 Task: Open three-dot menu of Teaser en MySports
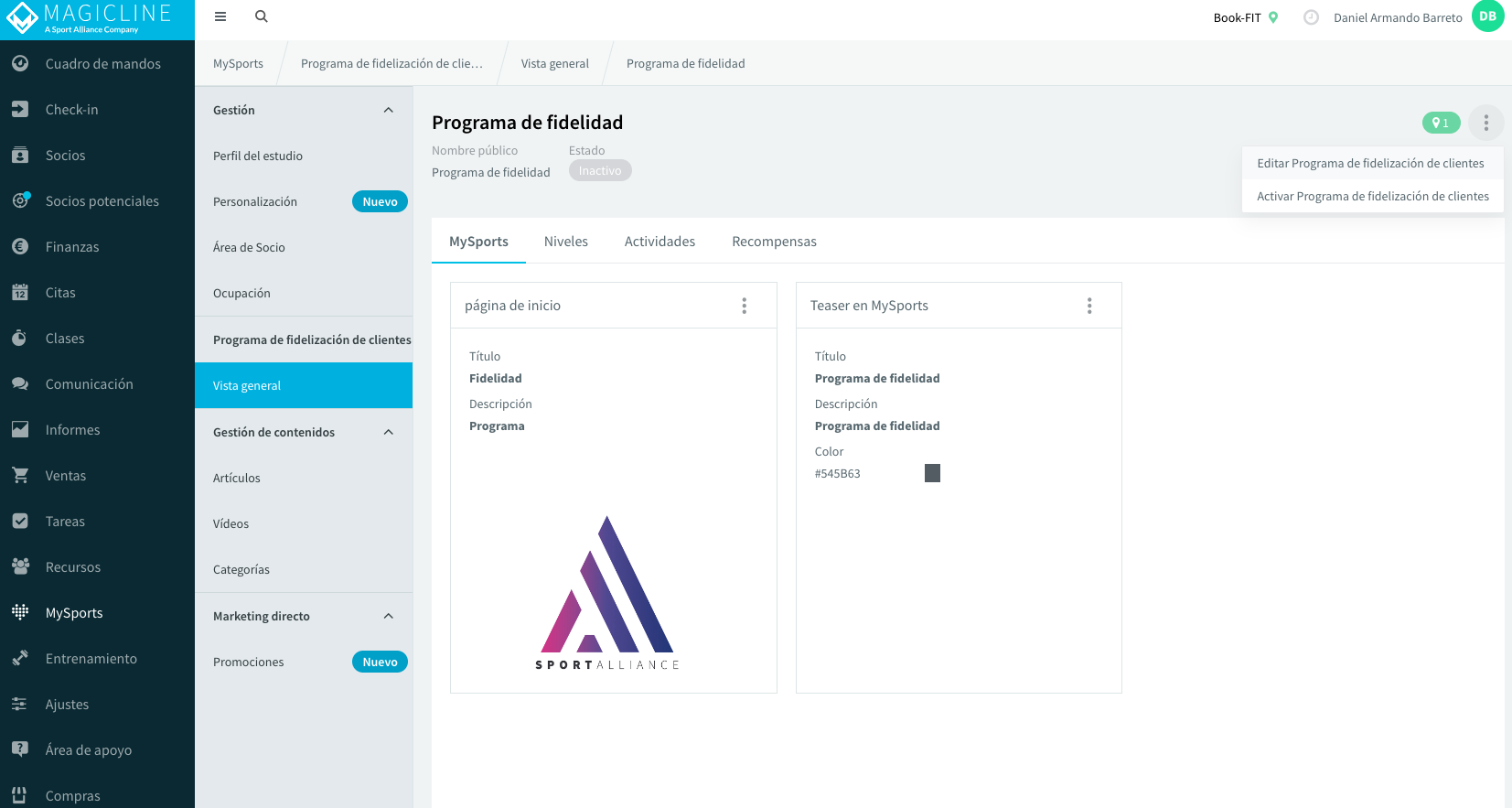1089,306
